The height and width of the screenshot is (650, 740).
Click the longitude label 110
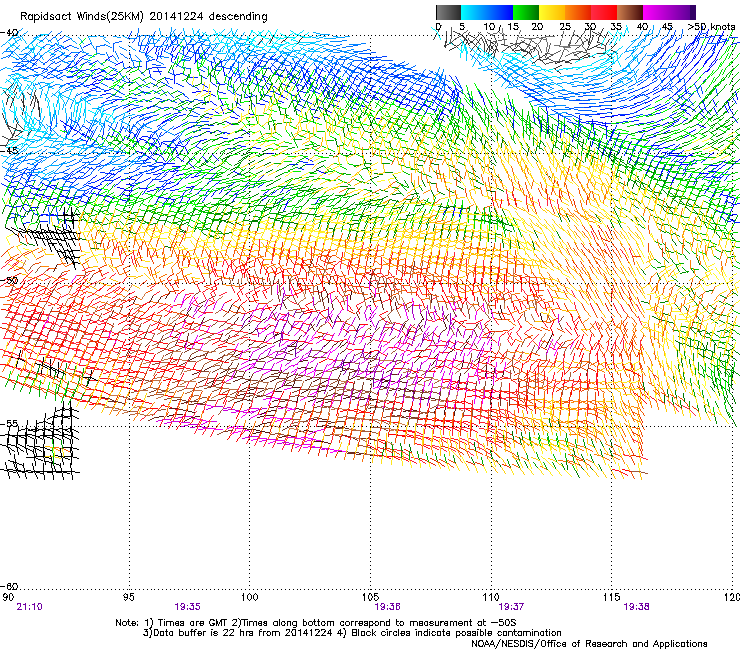tap(491, 597)
